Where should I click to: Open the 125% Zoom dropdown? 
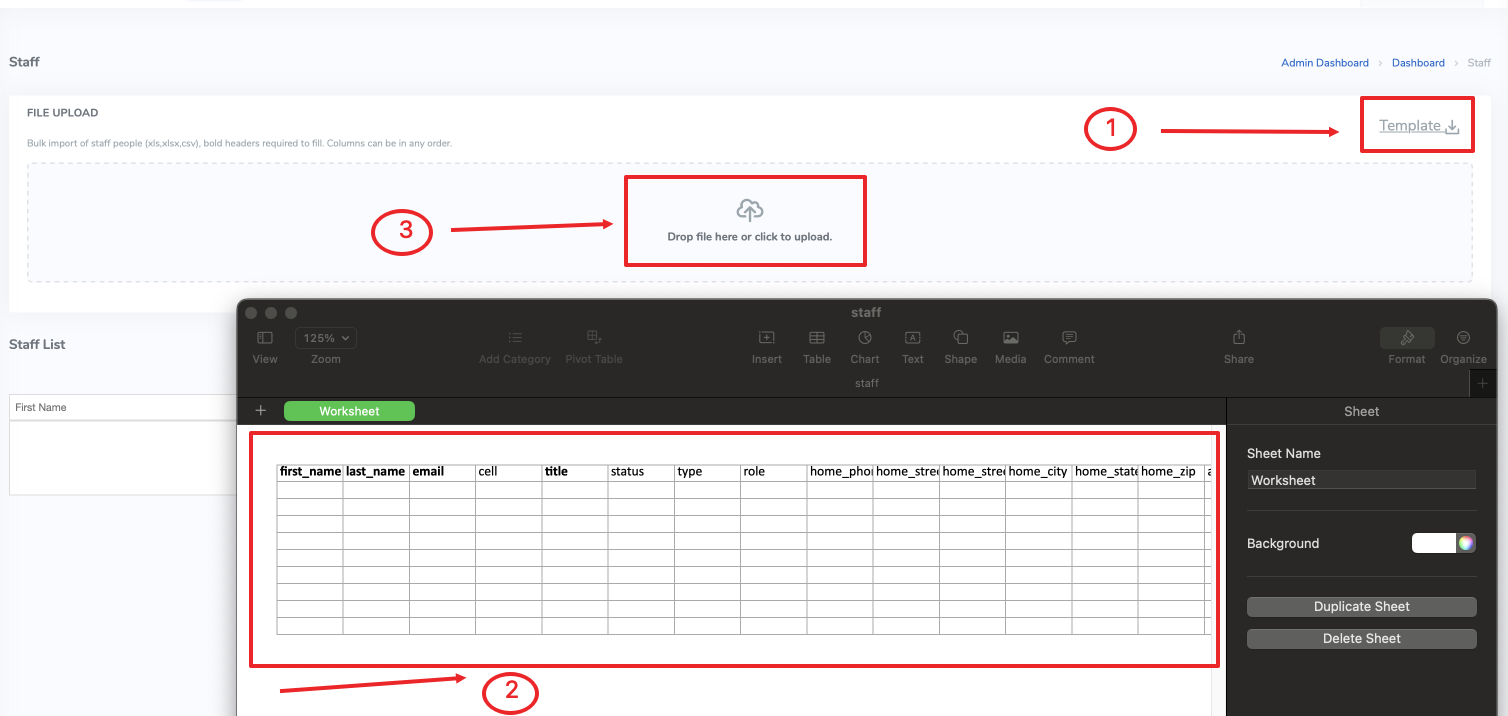[x=326, y=338]
